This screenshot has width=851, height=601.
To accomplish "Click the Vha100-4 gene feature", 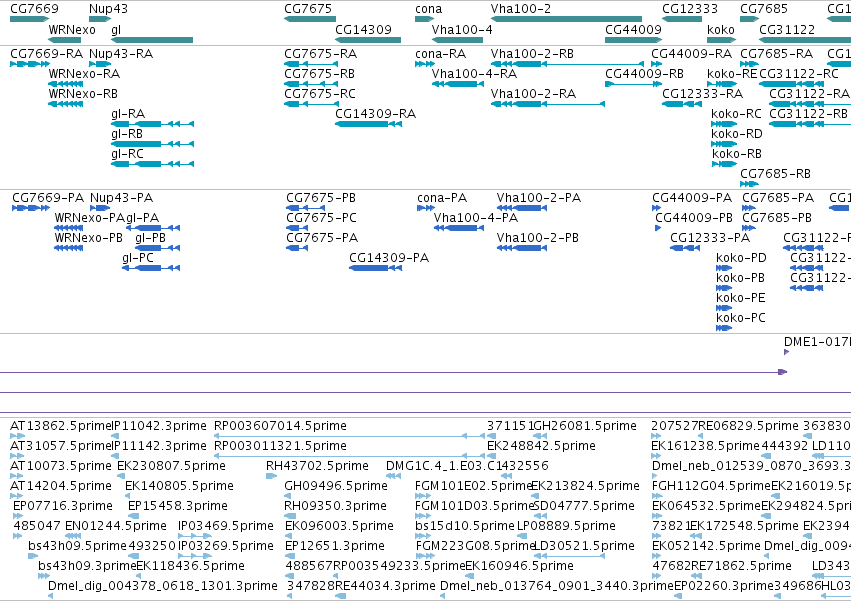I will pos(458,40).
